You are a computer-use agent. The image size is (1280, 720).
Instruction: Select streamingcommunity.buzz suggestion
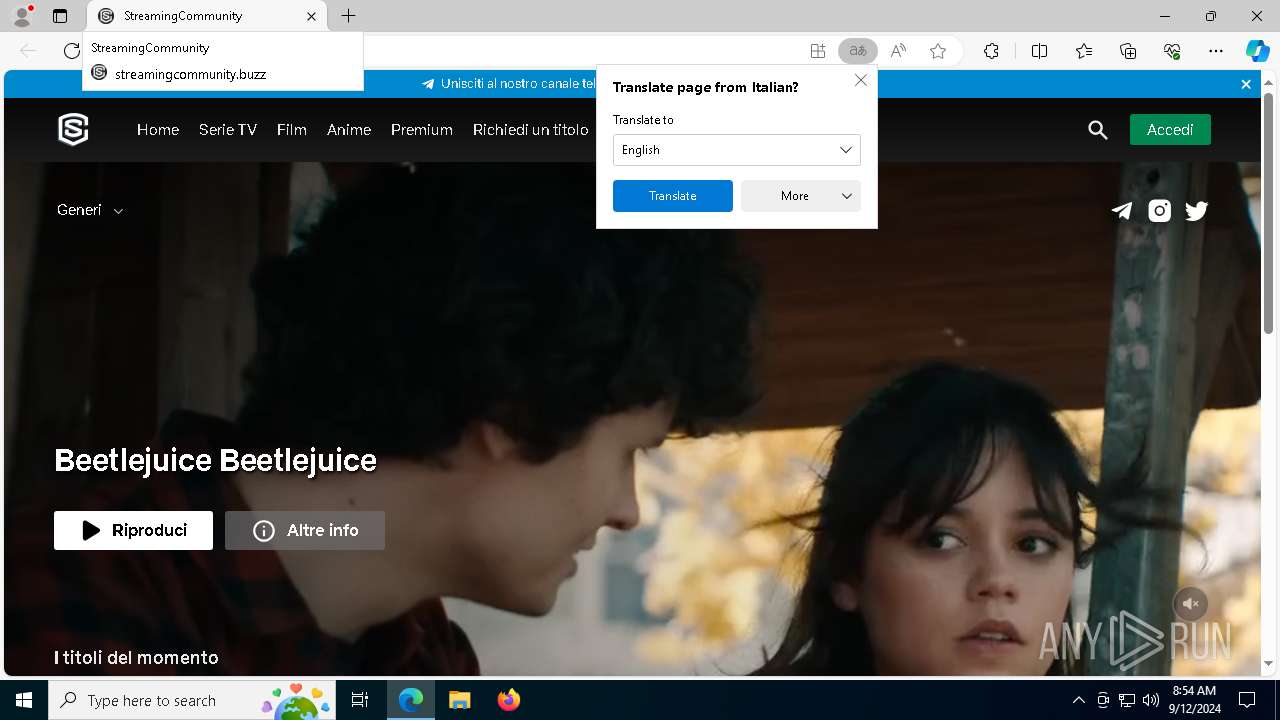point(222,74)
